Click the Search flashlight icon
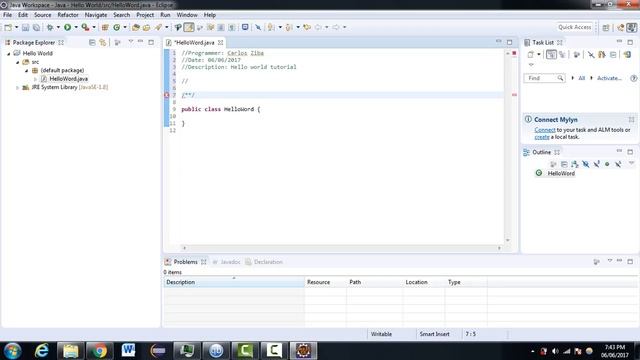The height and width of the screenshot is (360, 640). click(x=158, y=27)
